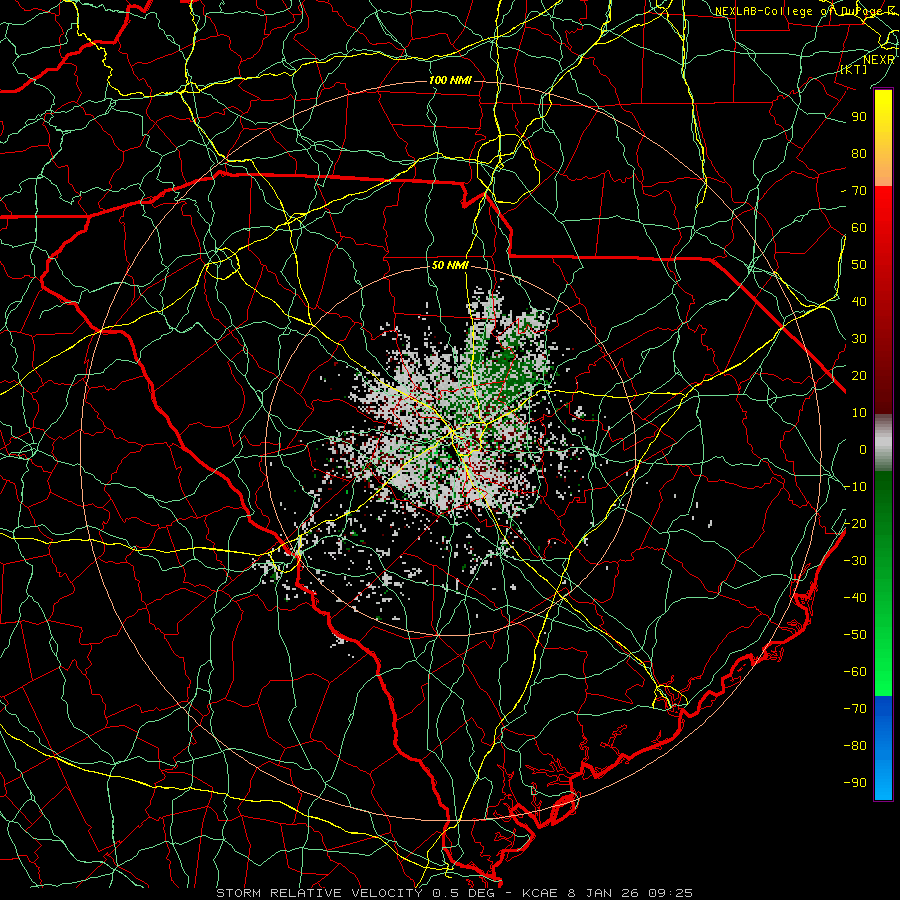Click the -90 scale value

(x=855, y=783)
